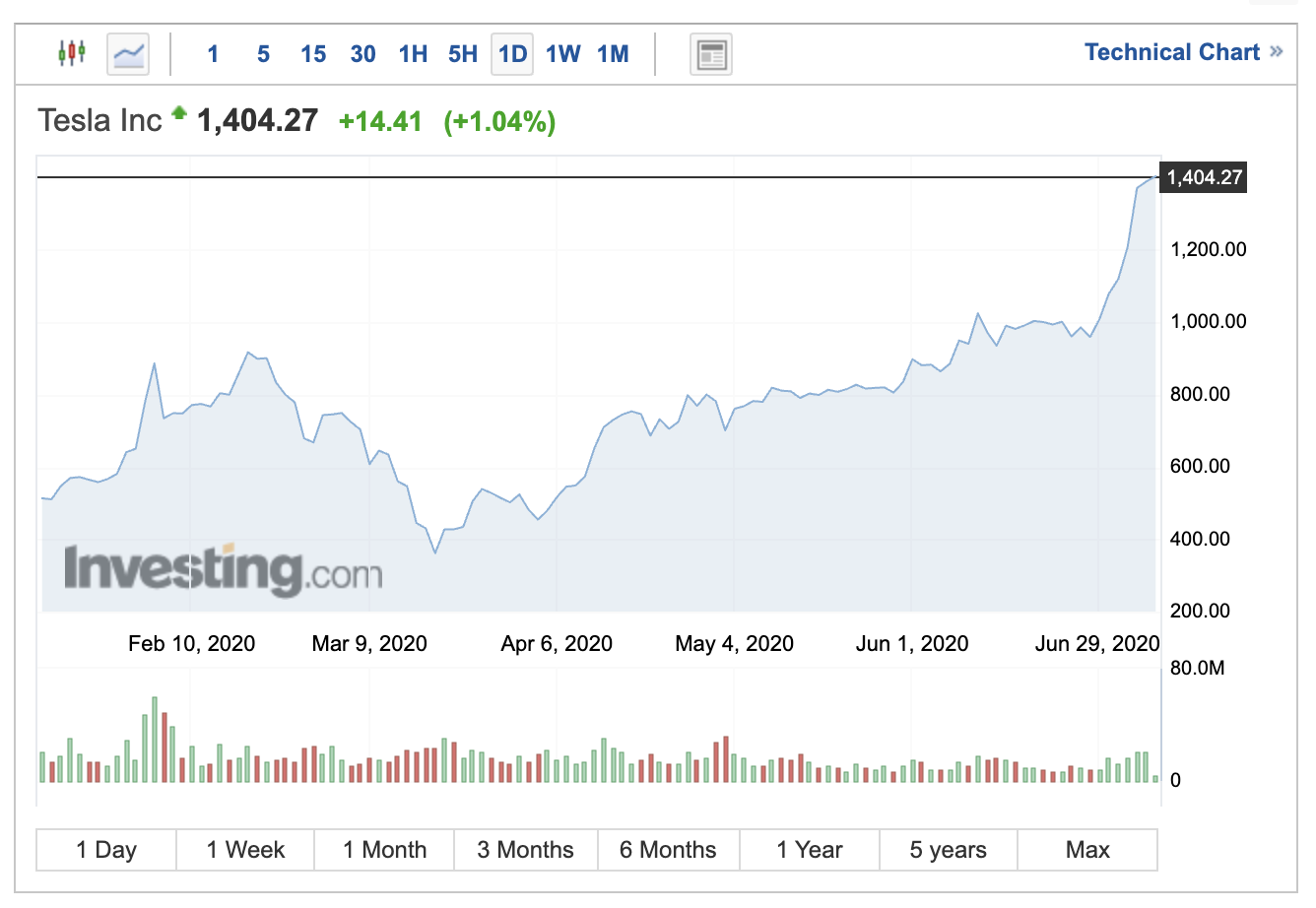This screenshot has height=908, width=1316.
Task: Select the 5 minute interval
Action: (263, 54)
